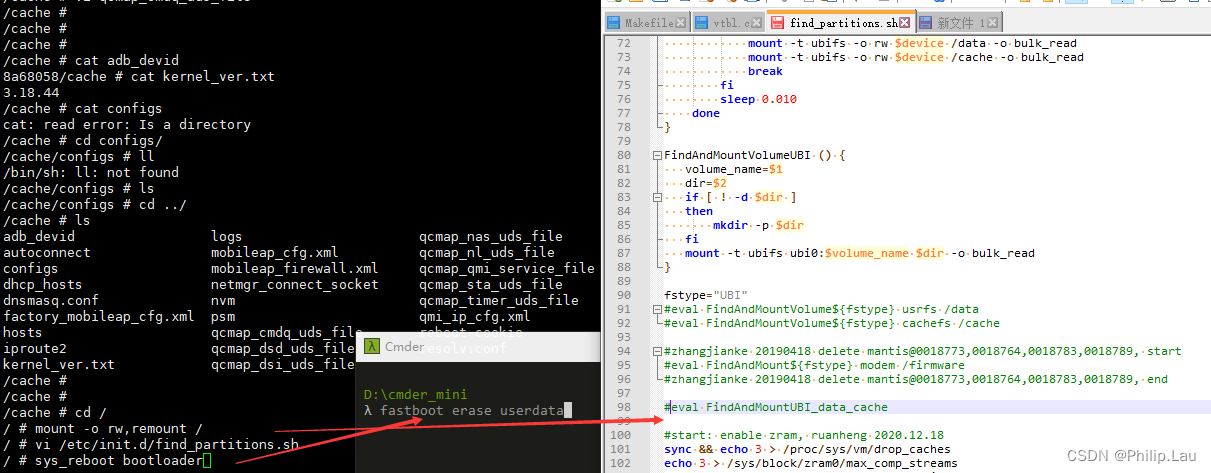
Task: Click the red unsaved icon on find_partitions.sh tab
Action: point(778,22)
